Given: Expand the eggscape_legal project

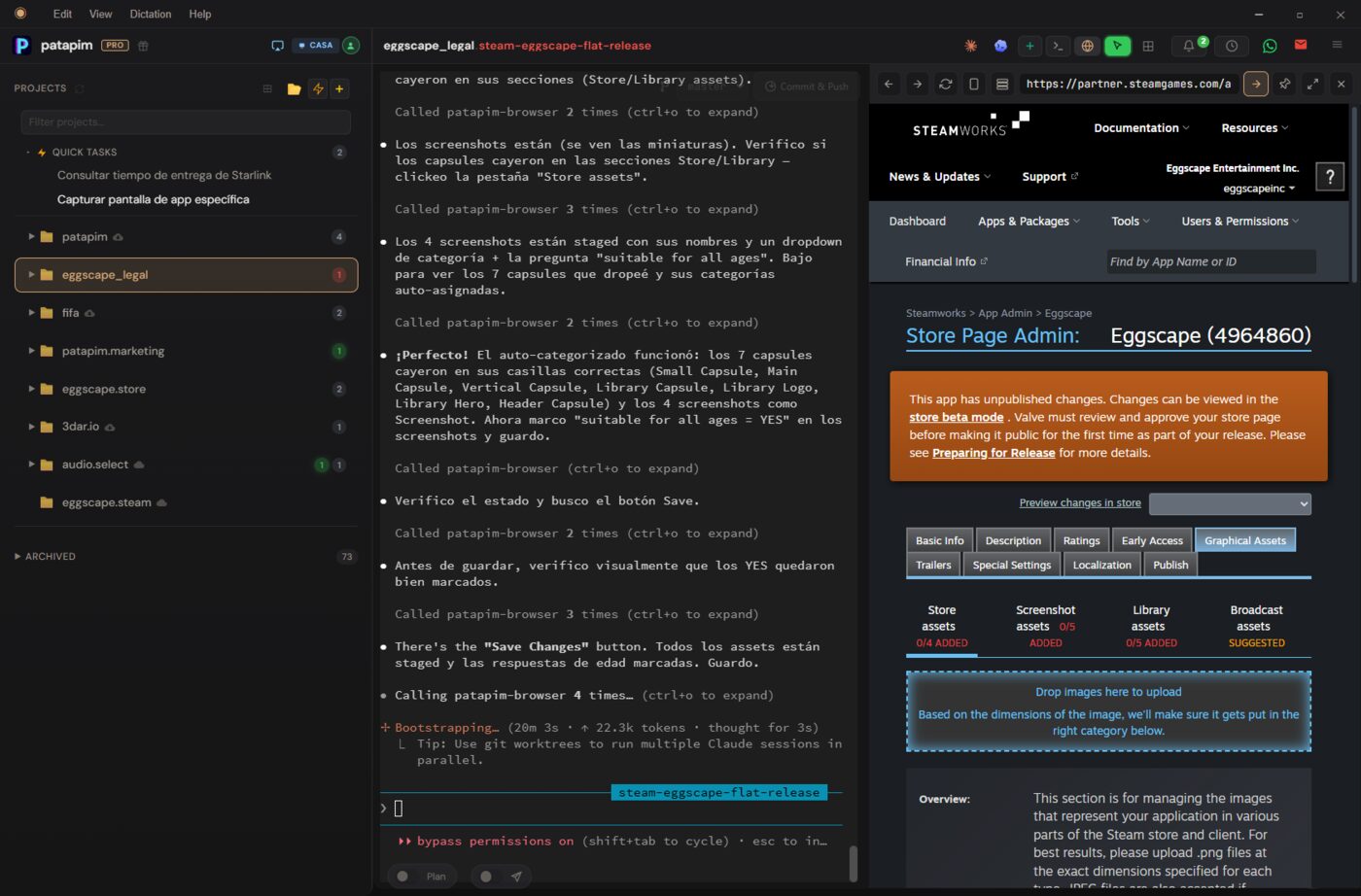Looking at the screenshot, I should tap(31, 275).
